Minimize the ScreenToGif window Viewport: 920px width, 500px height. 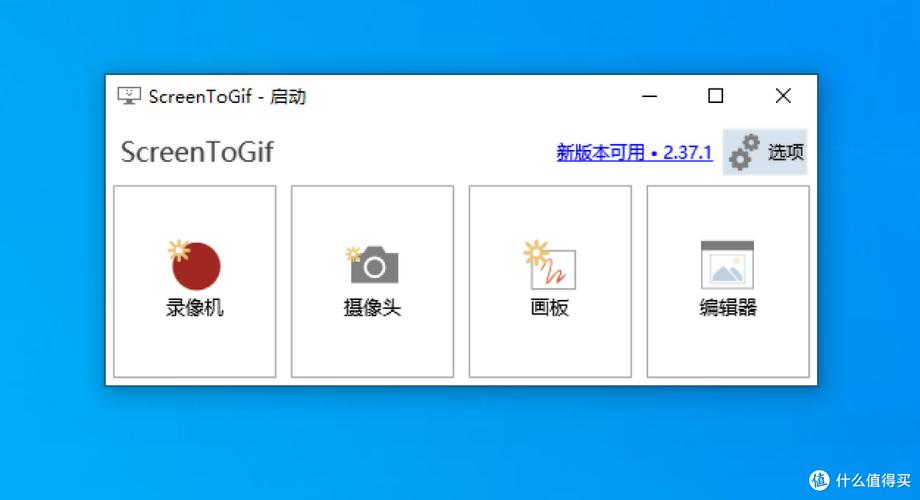[650, 96]
